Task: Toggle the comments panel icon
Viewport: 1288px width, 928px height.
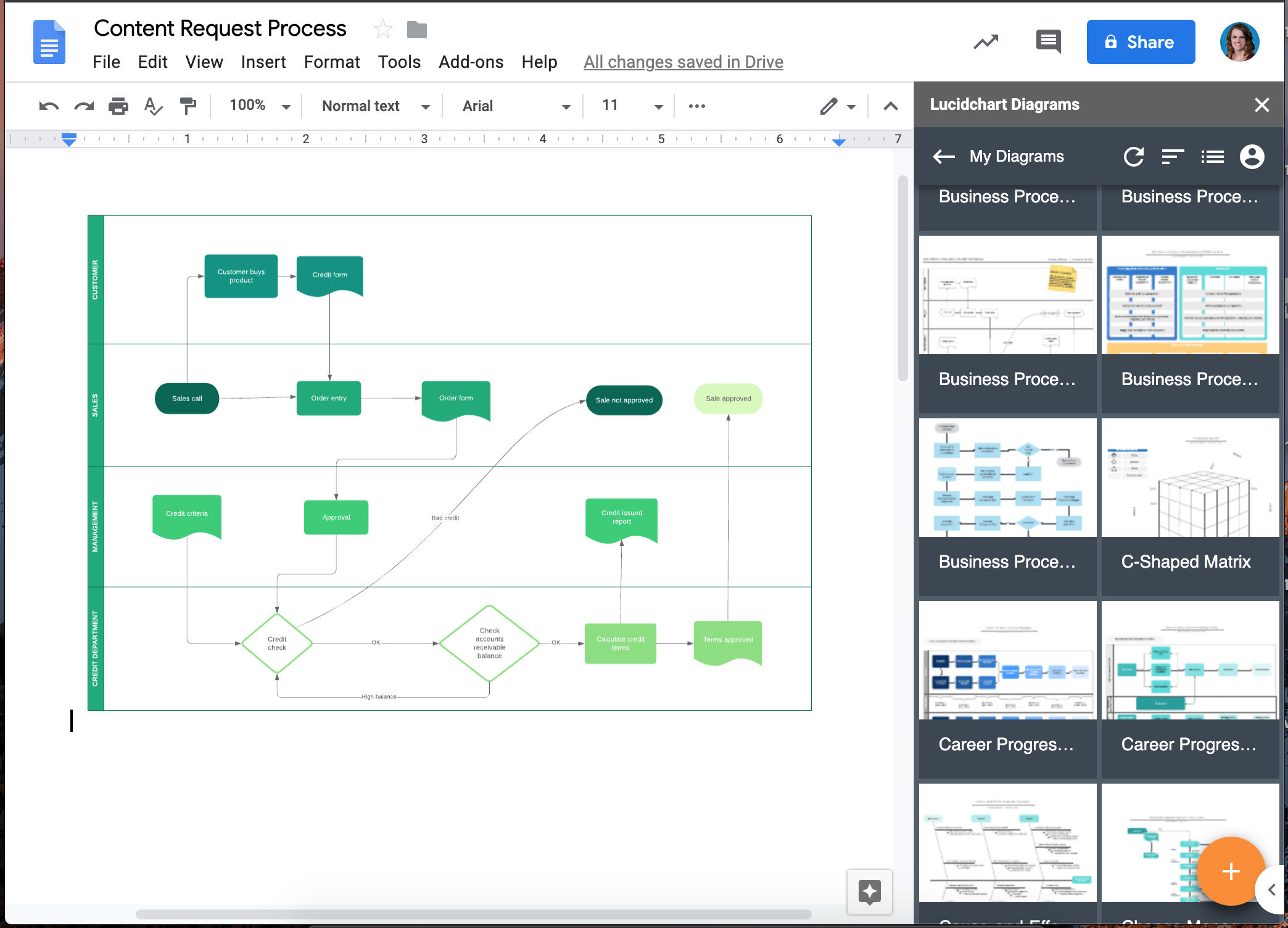Action: (x=1049, y=41)
